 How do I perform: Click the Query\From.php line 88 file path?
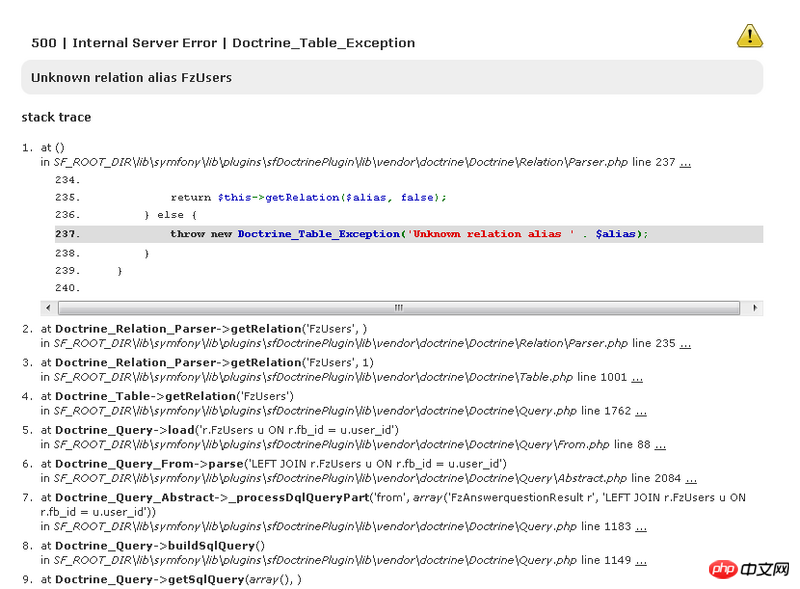pos(331,445)
